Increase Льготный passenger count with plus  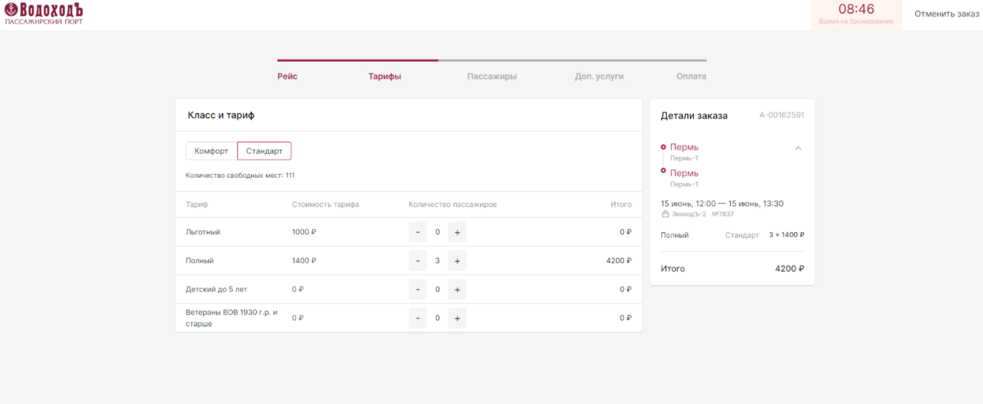click(457, 232)
